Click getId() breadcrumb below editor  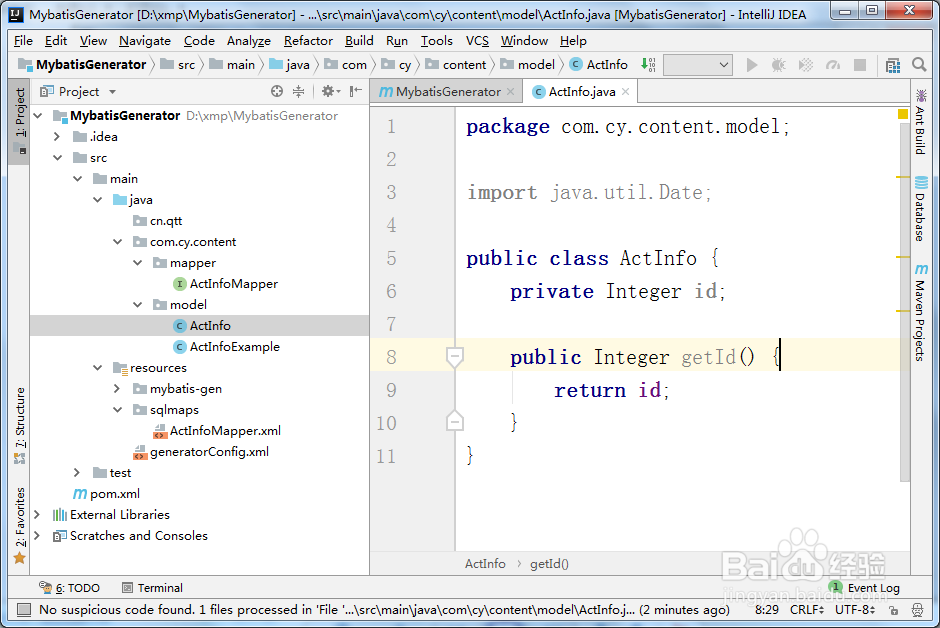(549, 564)
